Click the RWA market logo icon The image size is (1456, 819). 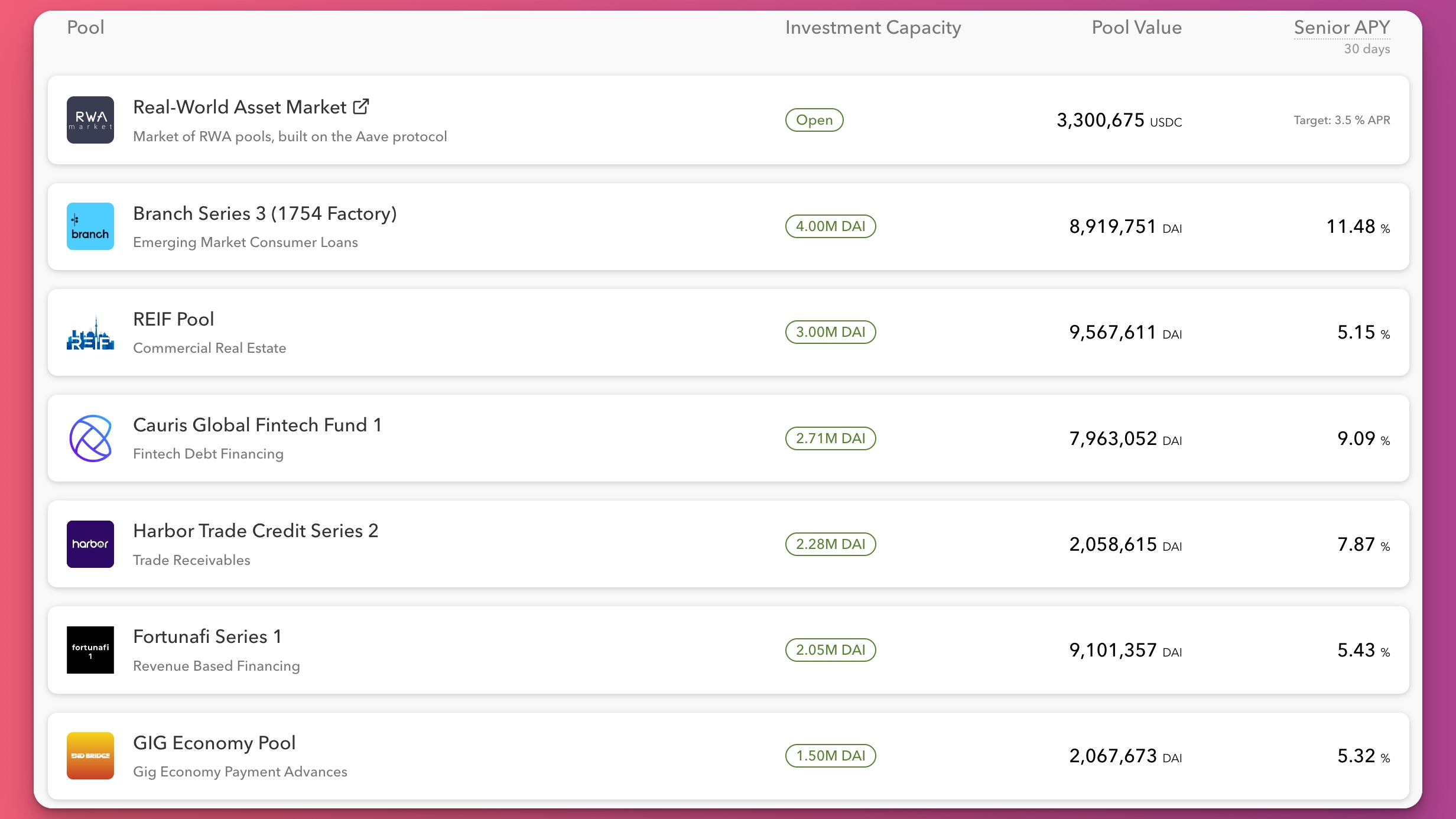[90, 120]
